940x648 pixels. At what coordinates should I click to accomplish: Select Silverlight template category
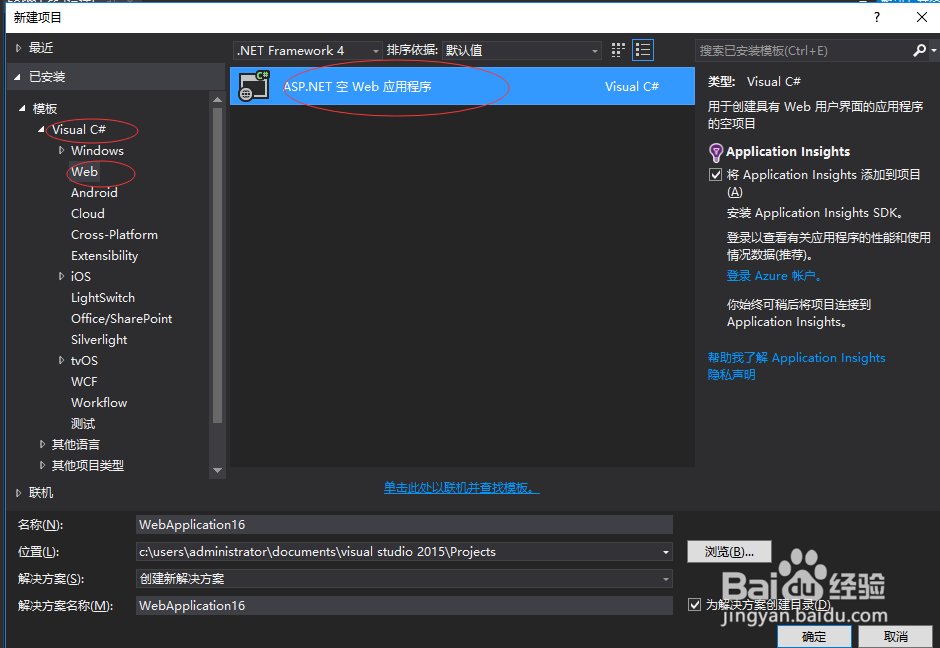click(x=99, y=339)
